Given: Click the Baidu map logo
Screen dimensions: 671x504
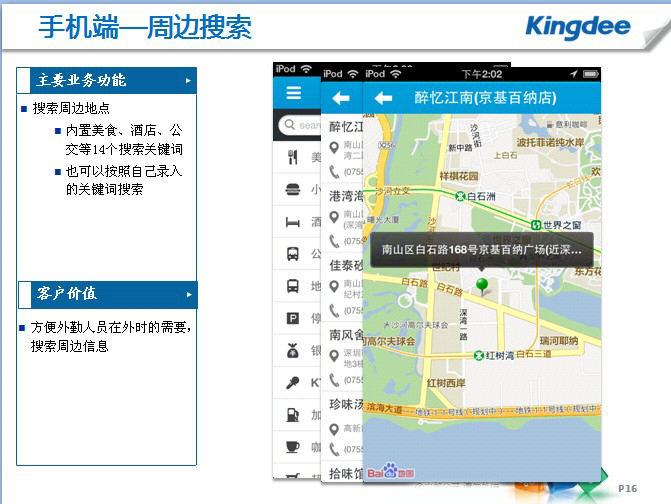Looking at the screenshot, I should coord(390,471).
